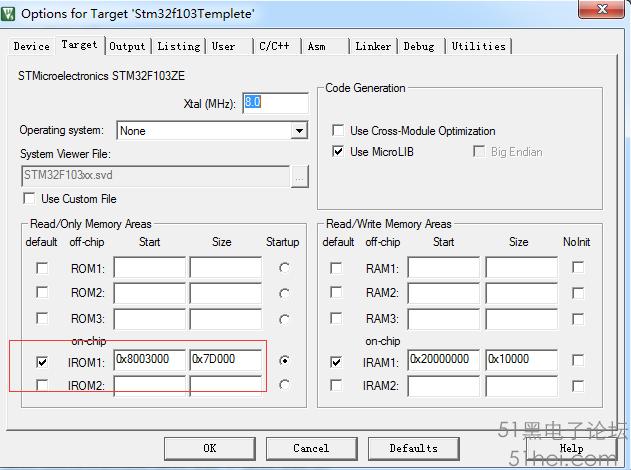Click the Keil uVision title bar icon
631x470 pixels.
(x=8, y=14)
